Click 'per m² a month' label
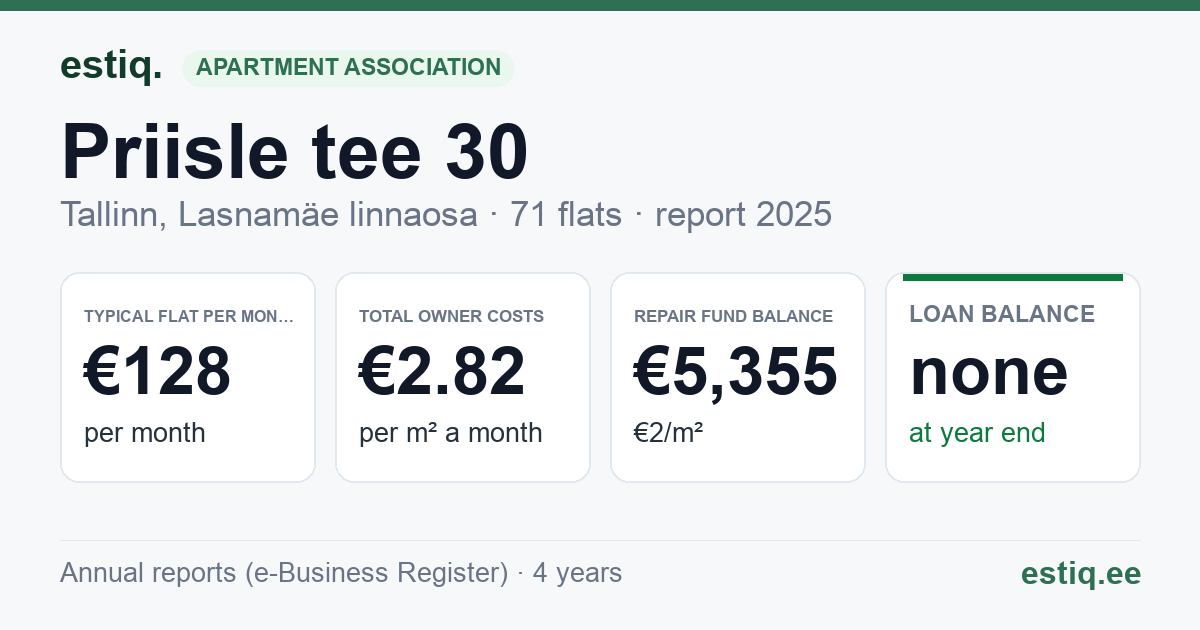Image resolution: width=1200 pixels, height=630 pixels. click(x=450, y=433)
